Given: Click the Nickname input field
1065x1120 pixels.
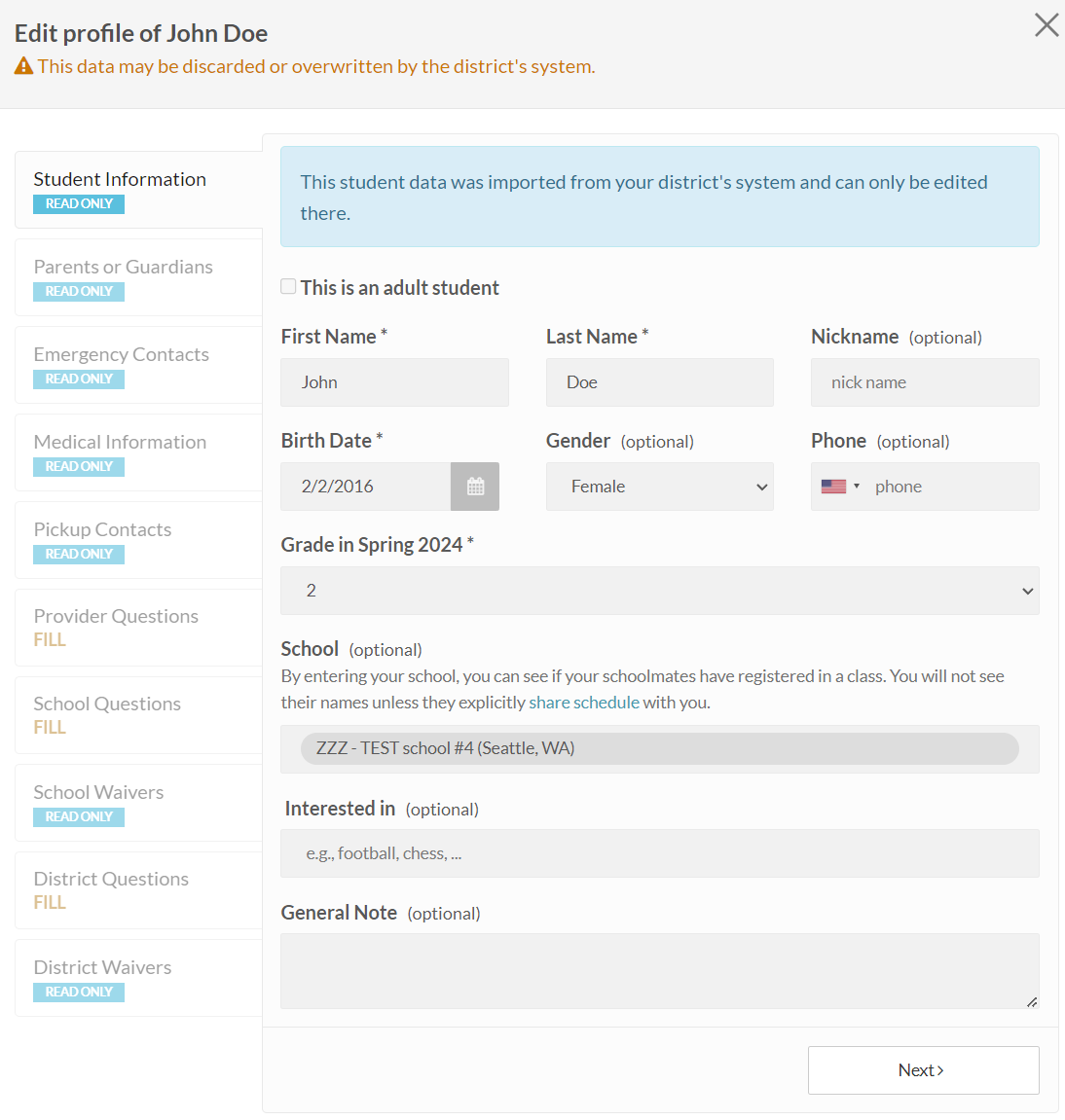Looking at the screenshot, I should pyautogui.click(x=925, y=382).
